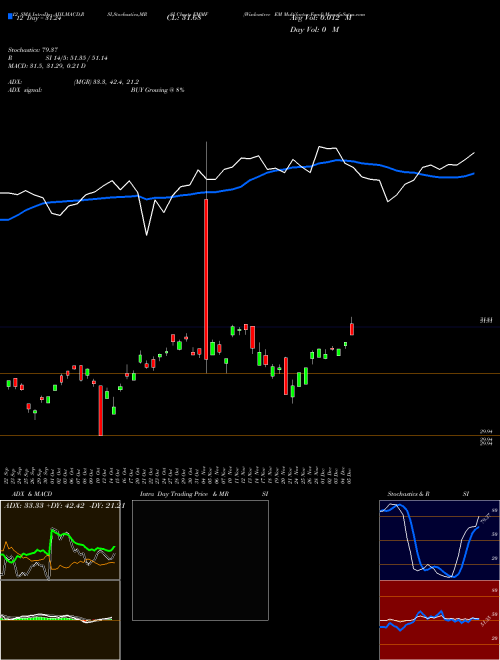Click the red RSI chart panel
This screenshot has height=660, width=500.
coord(439,620)
